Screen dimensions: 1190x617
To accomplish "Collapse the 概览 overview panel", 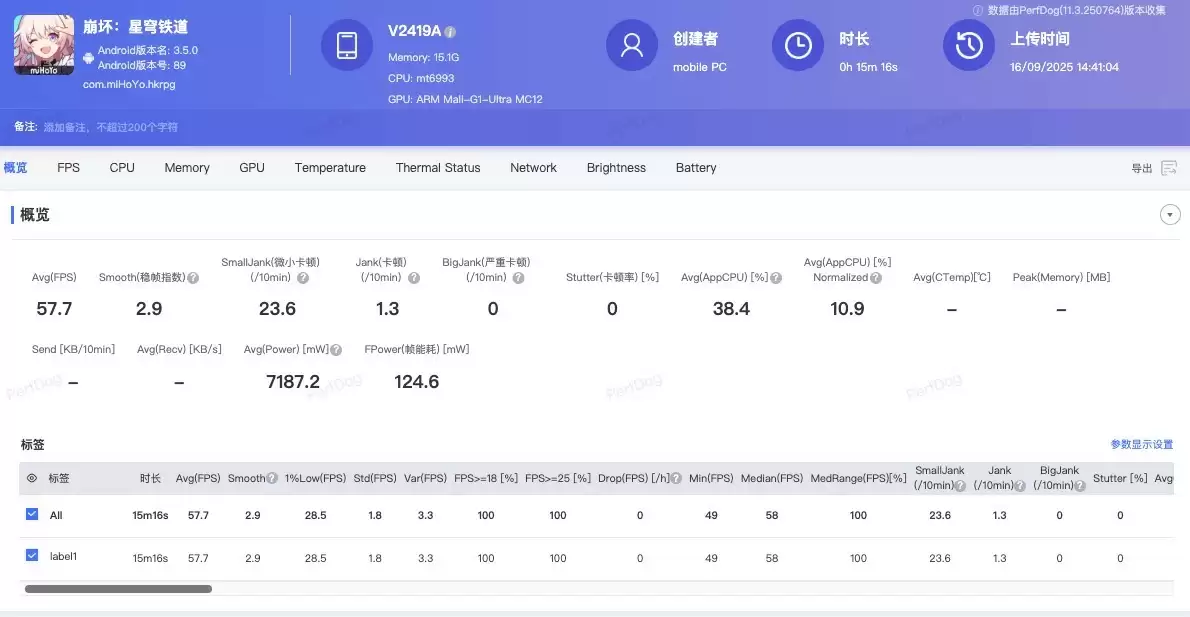I will pyautogui.click(x=1170, y=214).
